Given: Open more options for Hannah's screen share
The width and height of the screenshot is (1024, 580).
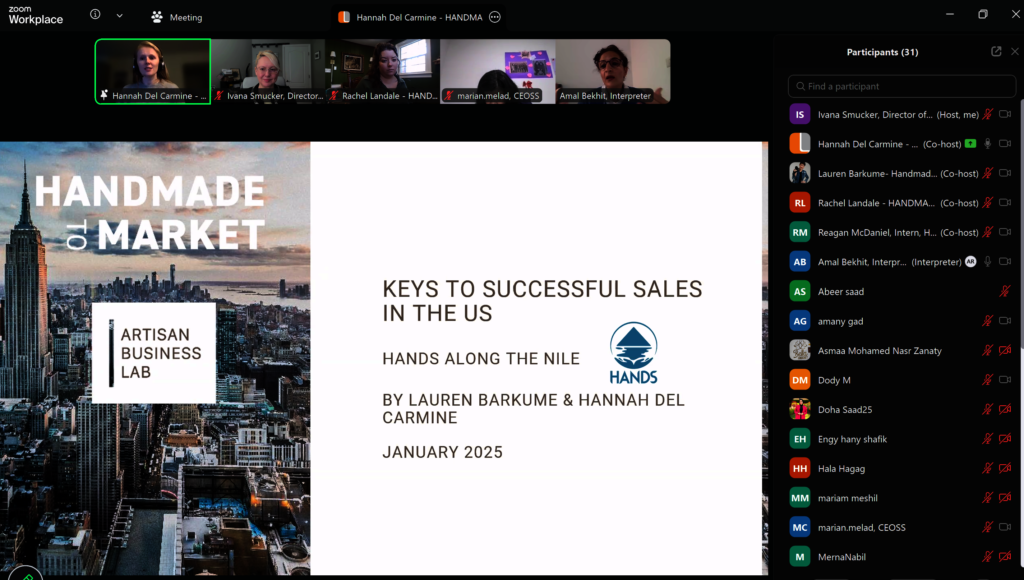Looking at the screenshot, I should 494,17.
